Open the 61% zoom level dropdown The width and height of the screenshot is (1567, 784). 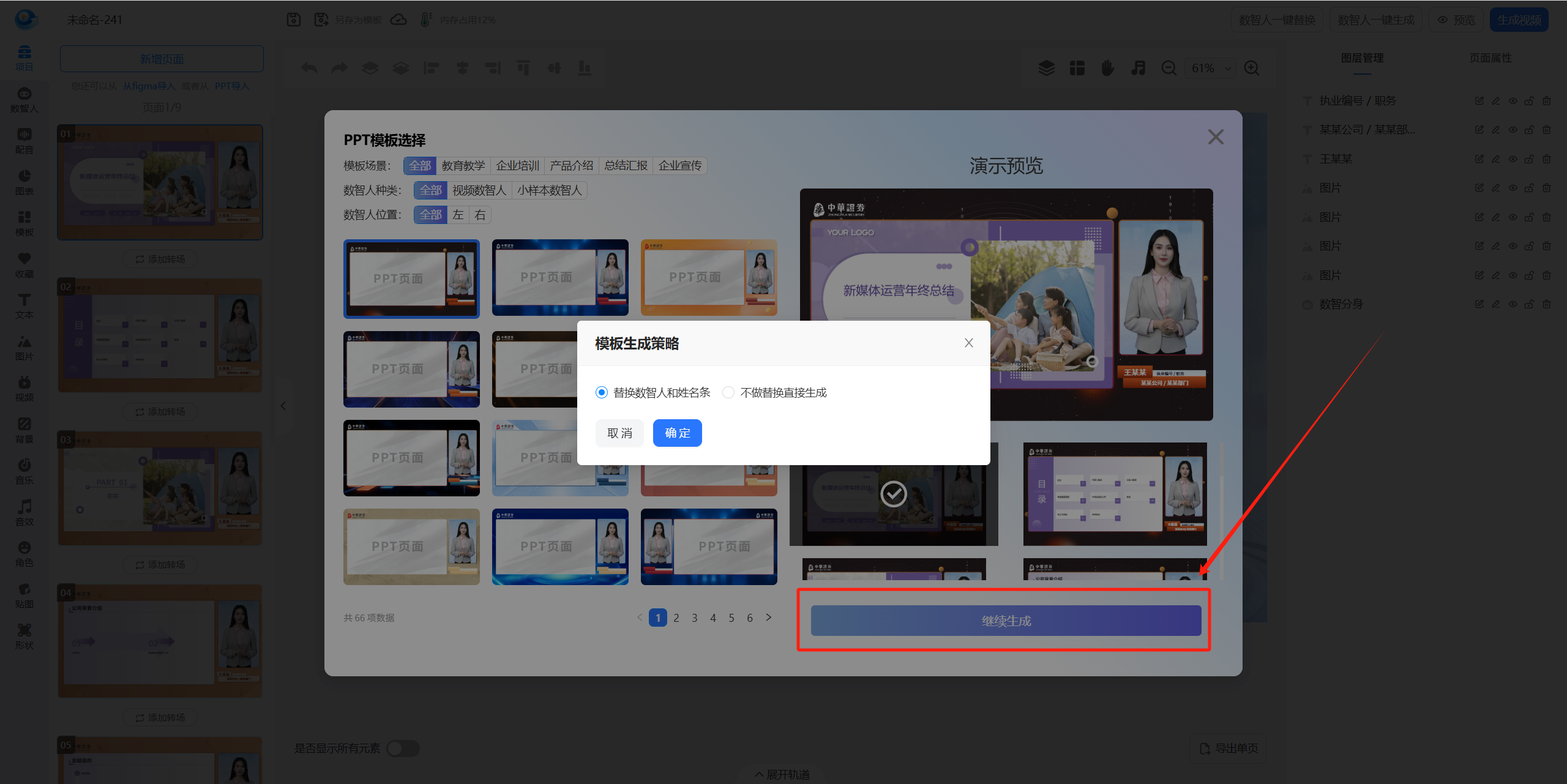coord(1210,68)
